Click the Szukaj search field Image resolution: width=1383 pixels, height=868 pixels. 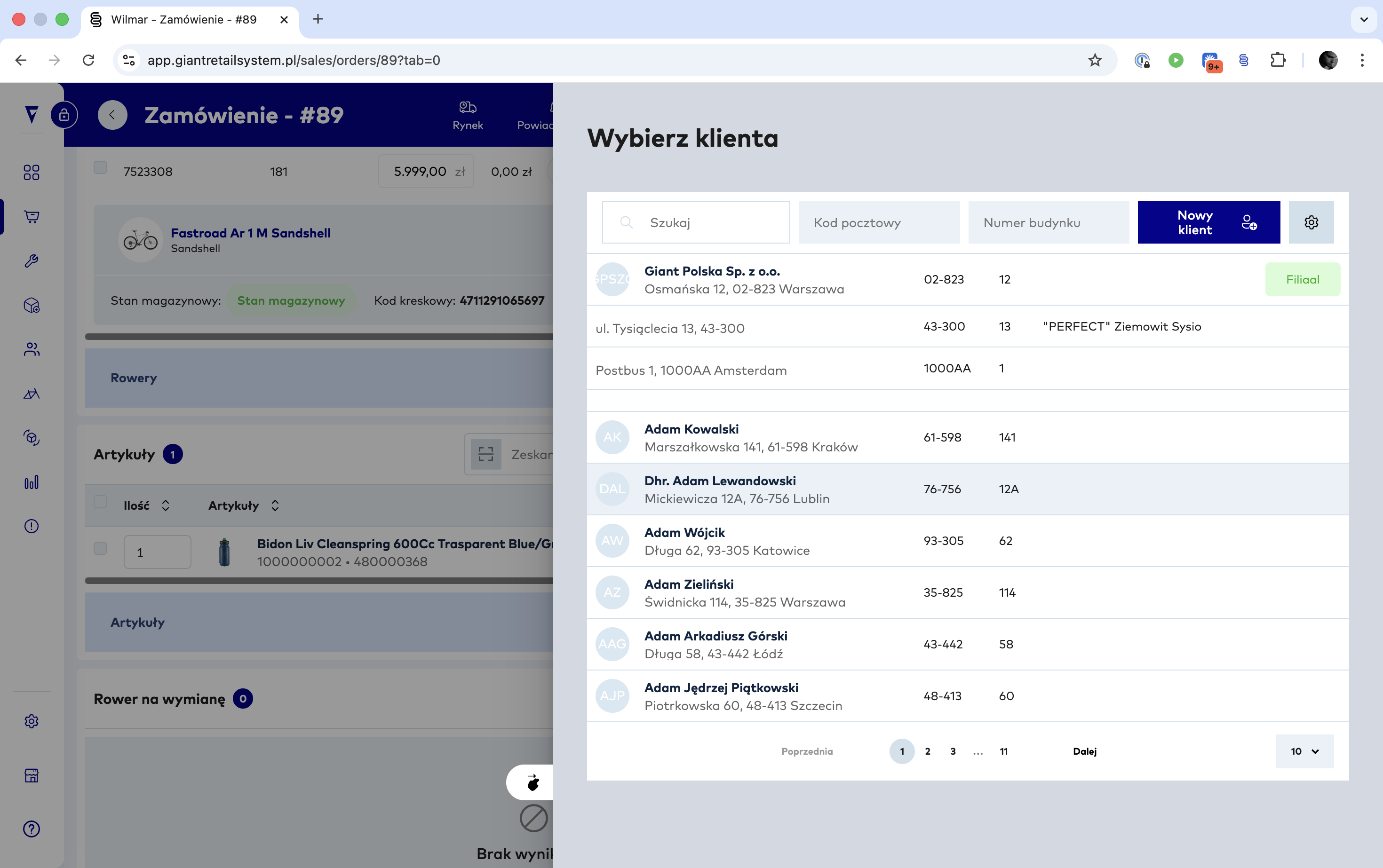pos(707,222)
